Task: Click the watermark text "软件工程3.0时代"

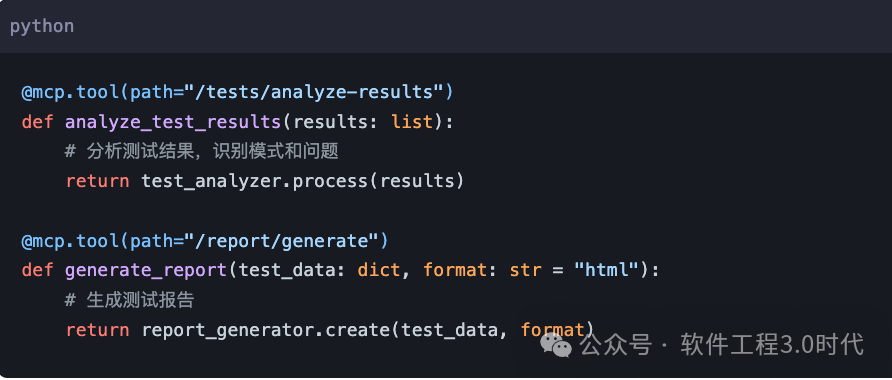Action: 772,345
